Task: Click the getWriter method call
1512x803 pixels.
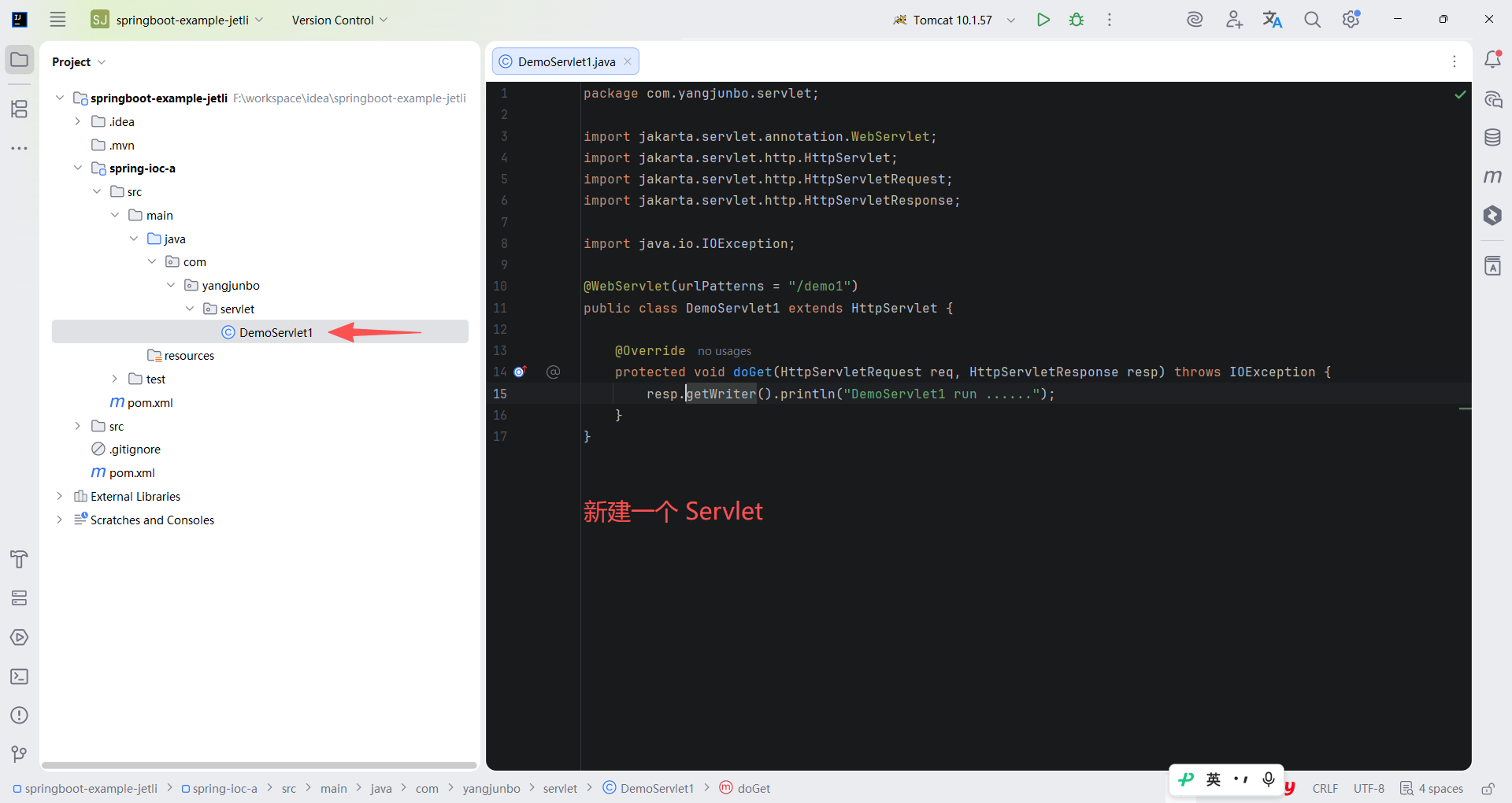Action: (721, 394)
